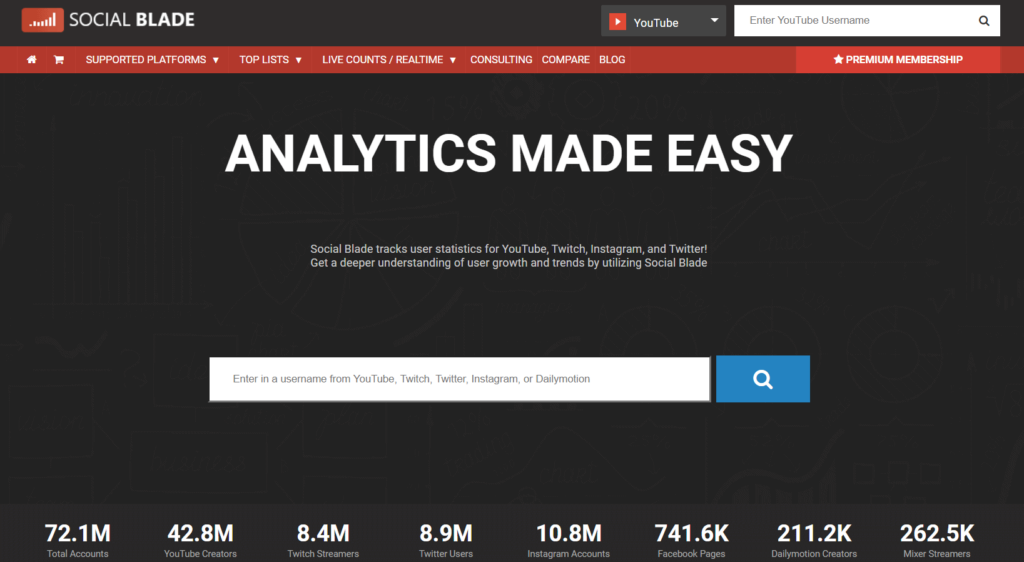Click the 262.5K Mixer Streamers stat
This screenshot has height=562, width=1024.
click(x=937, y=541)
